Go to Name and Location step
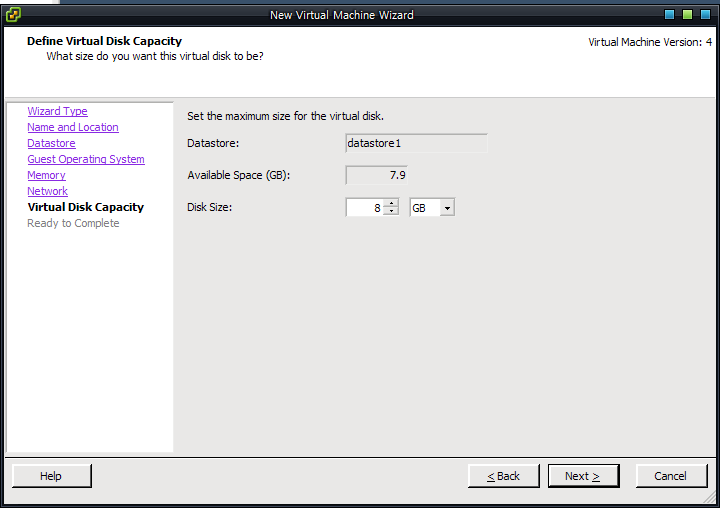720x508 pixels. coord(73,127)
